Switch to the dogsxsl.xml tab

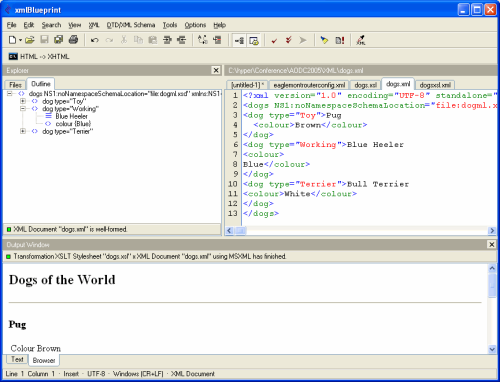click(435, 85)
